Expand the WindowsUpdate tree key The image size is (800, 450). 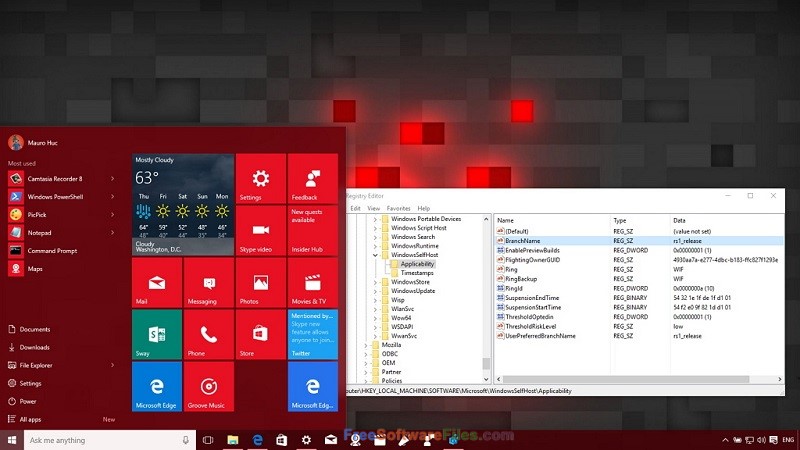375,291
